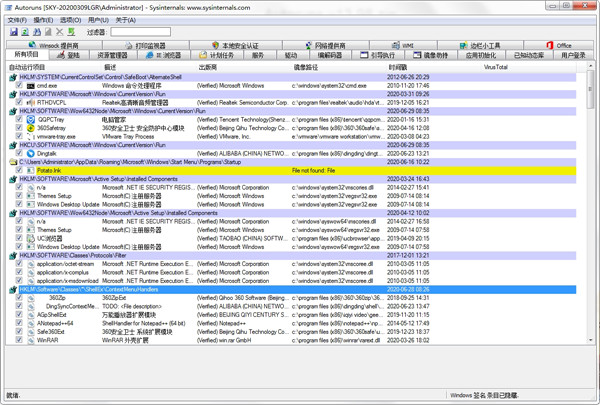Screen dimensions: 600x405
Task: Toggle the WinRAR context menu checkbox
Action: pos(19,339)
